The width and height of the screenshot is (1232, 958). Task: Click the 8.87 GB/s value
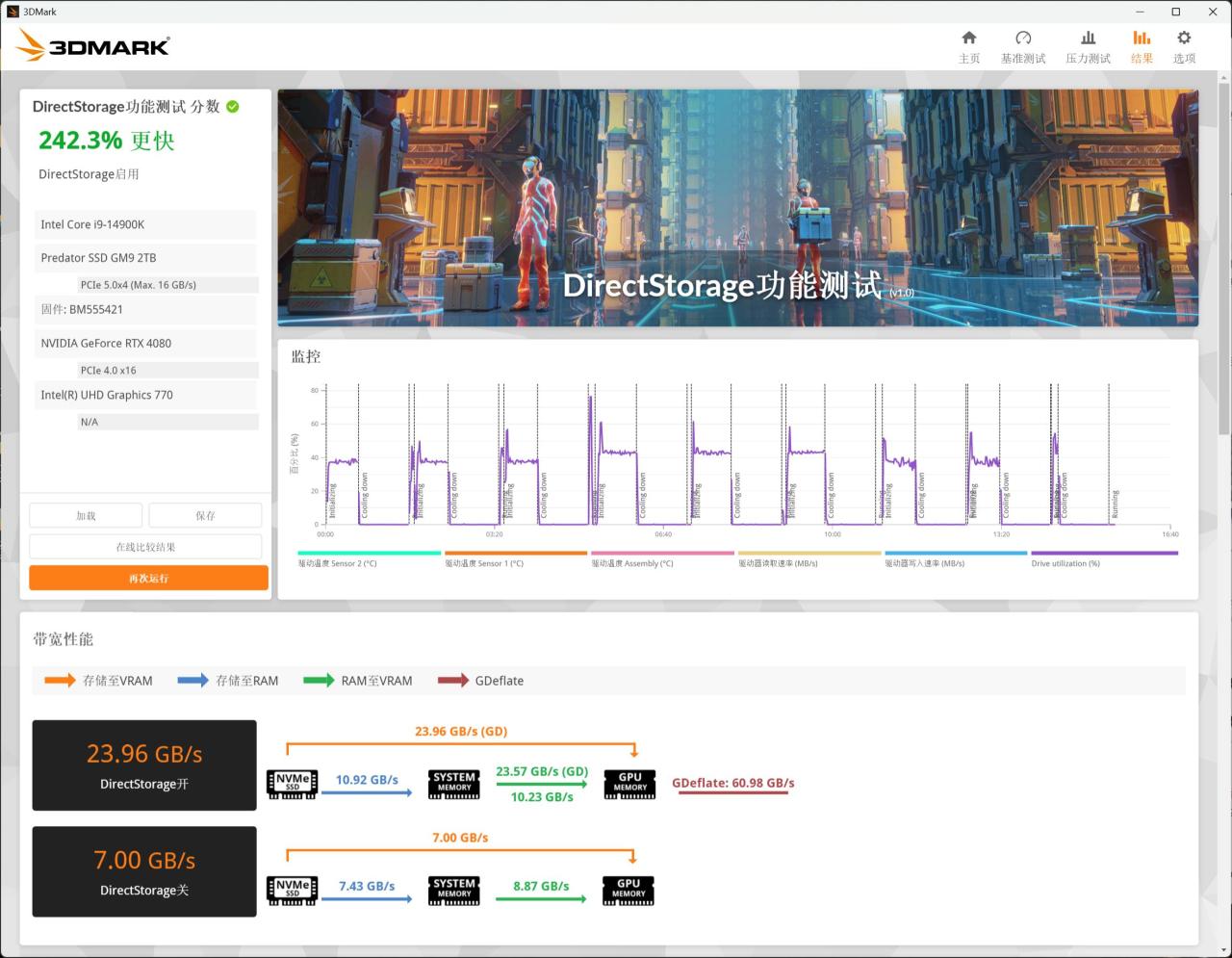click(541, 886)
